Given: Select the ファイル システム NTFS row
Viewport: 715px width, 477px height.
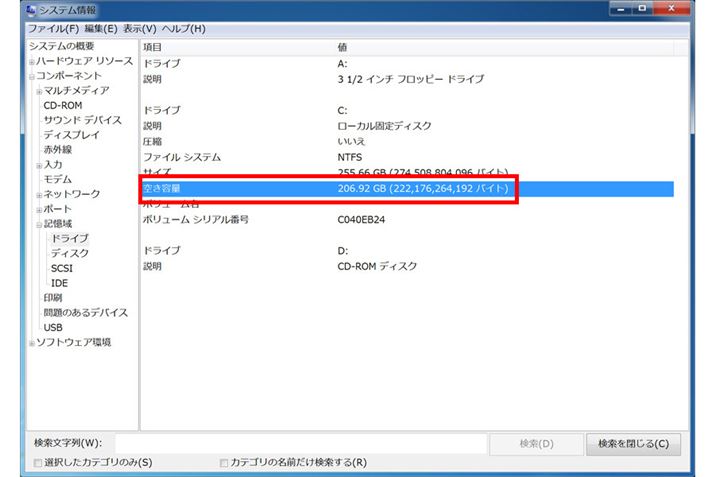Looking at the screenshot, I should (x=407, y=157).
